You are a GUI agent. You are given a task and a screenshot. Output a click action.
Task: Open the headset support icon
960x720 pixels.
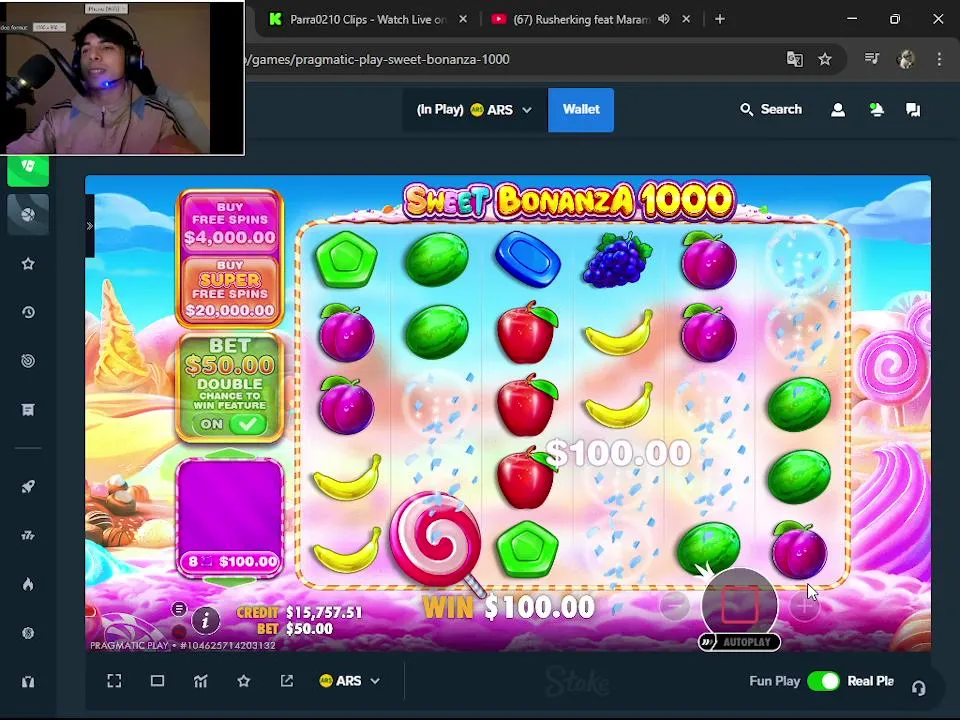(918, 688)
